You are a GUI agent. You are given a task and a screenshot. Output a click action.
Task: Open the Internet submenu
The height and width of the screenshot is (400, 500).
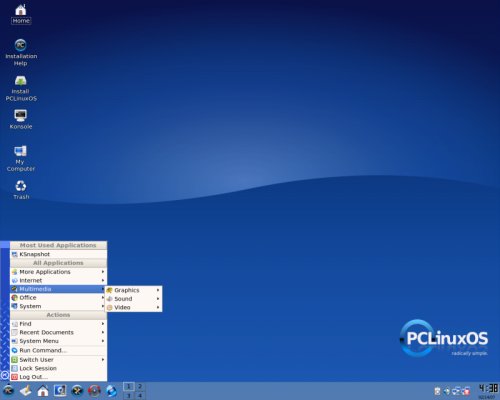(x=58, y=280)
